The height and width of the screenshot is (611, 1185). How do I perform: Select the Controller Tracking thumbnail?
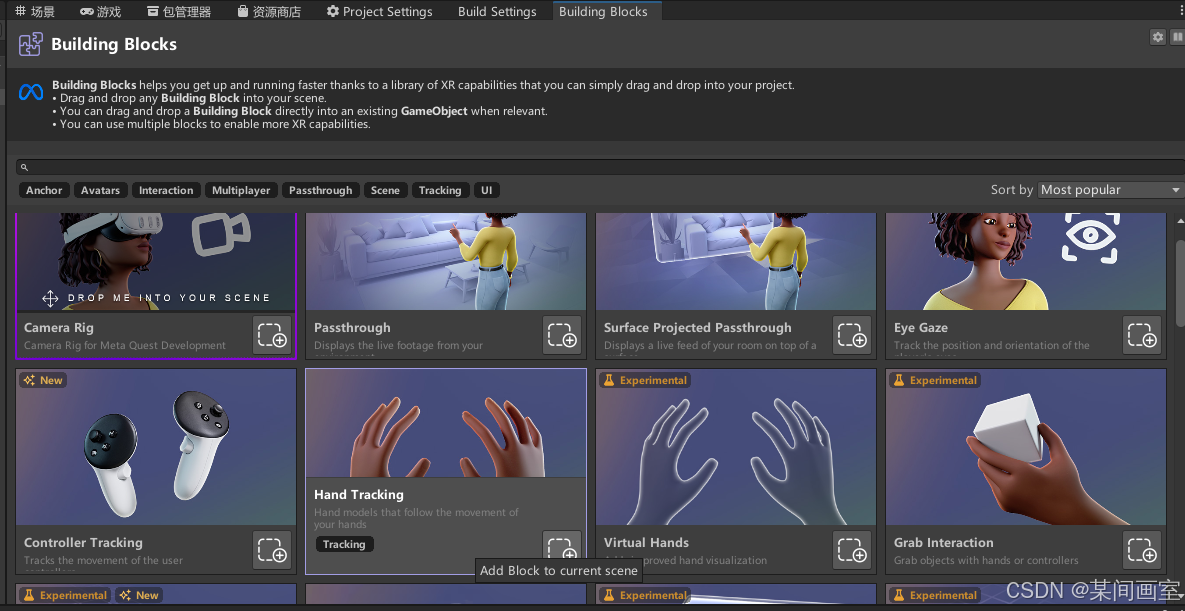click(x=156, y=447)
